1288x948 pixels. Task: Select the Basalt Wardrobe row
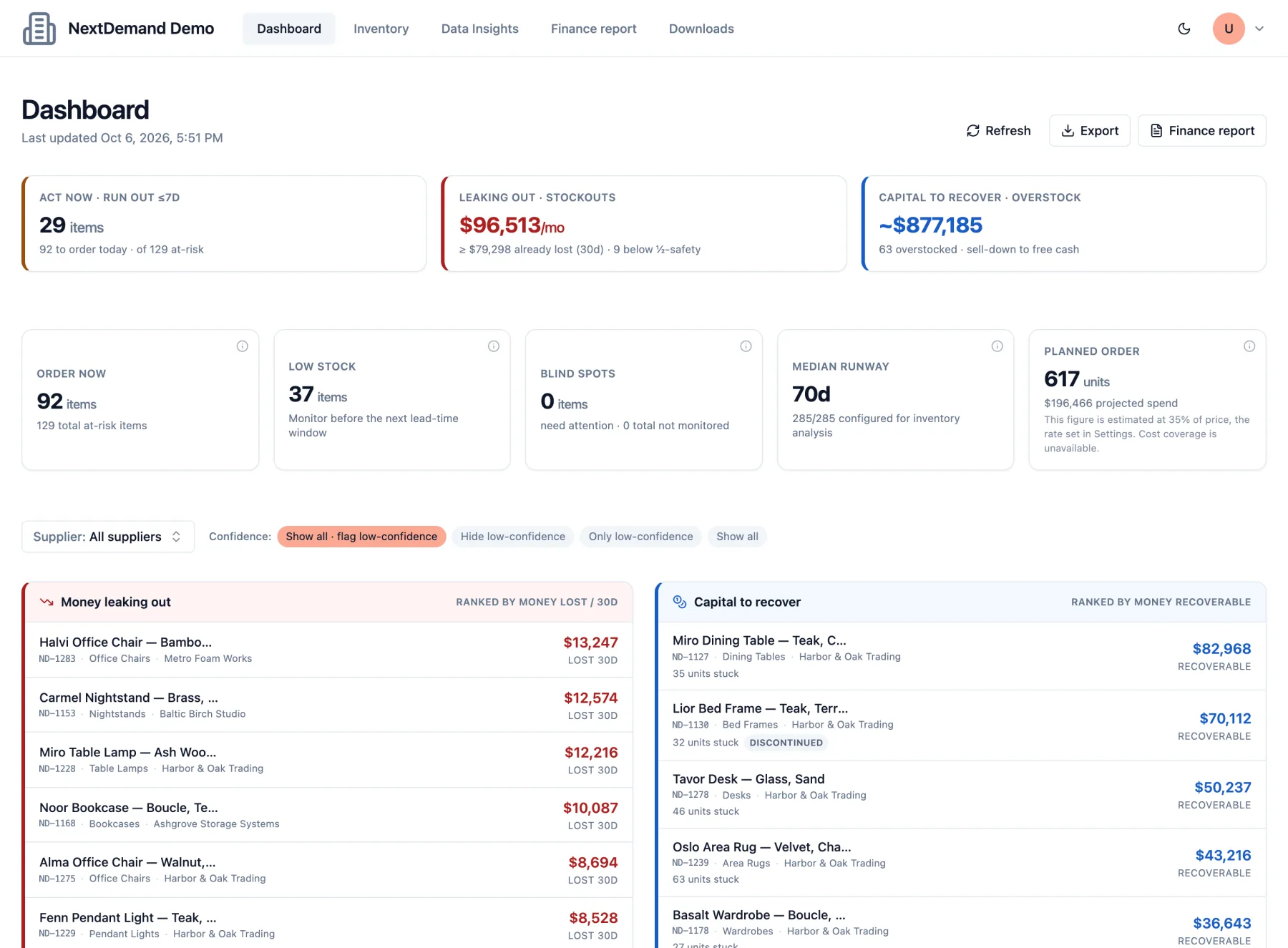pos(962,923)
